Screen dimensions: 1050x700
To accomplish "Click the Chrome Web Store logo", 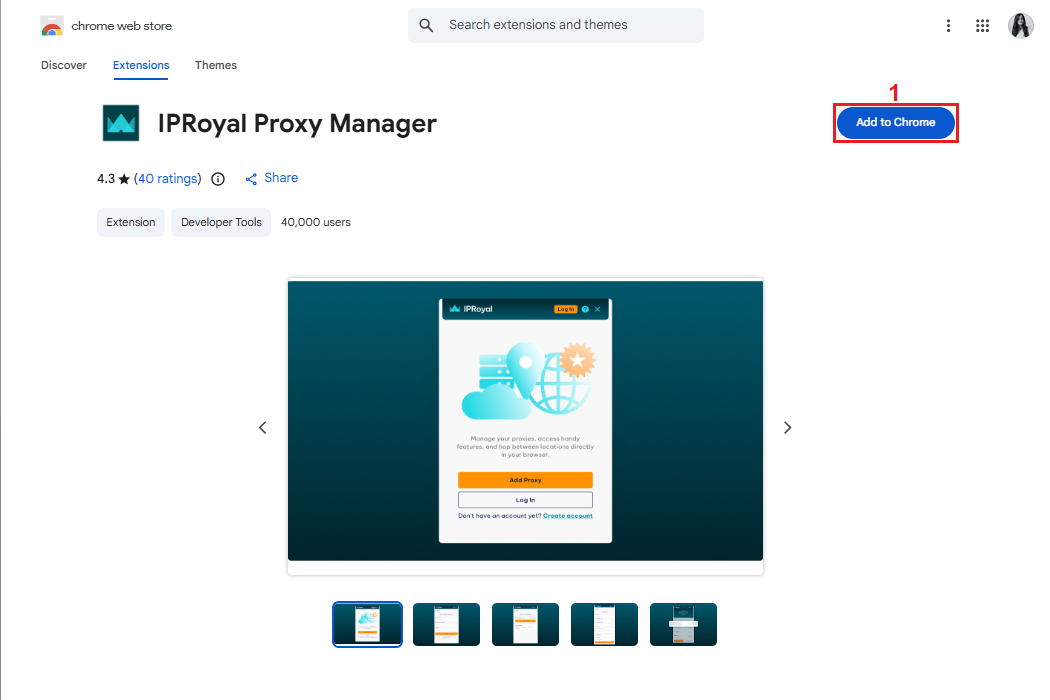I will (x=52, y=26).
